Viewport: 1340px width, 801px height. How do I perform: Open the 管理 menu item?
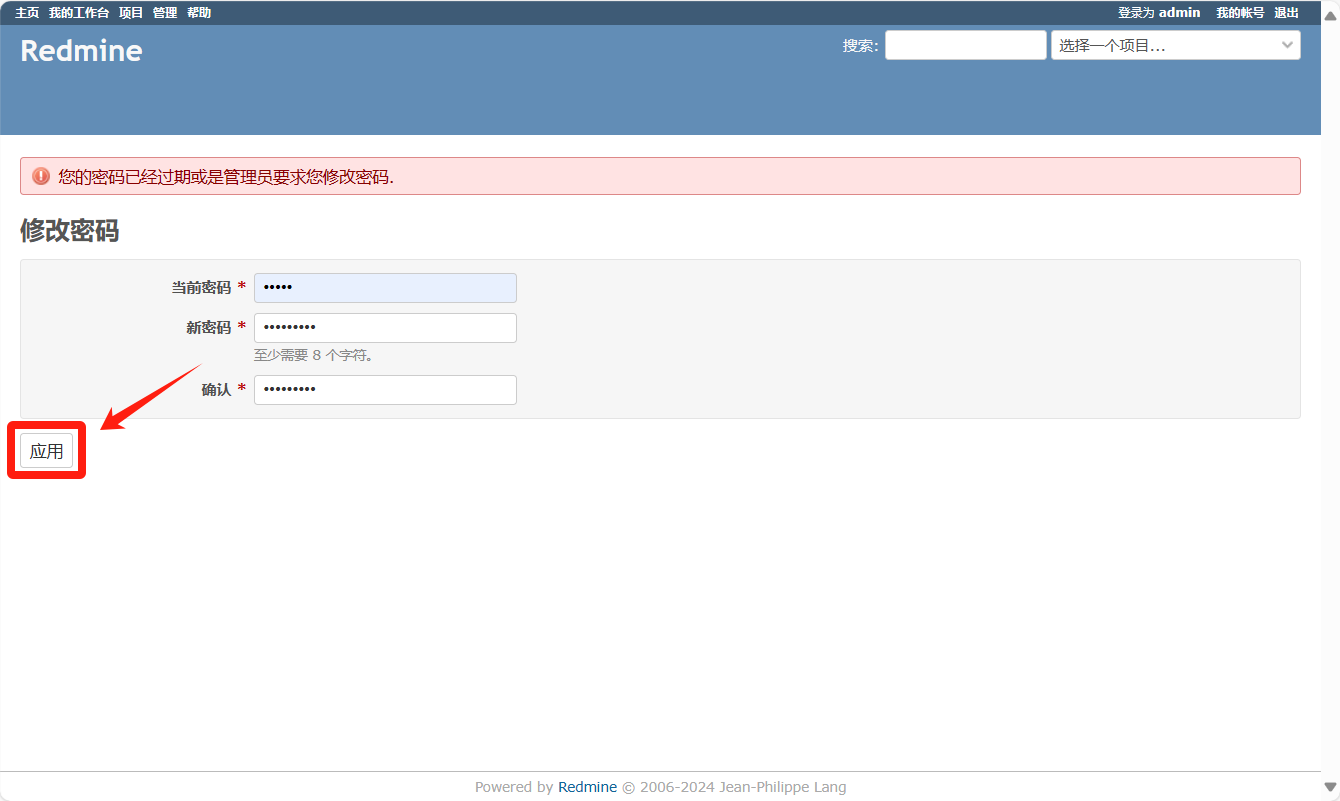click(x=165, y=13)
